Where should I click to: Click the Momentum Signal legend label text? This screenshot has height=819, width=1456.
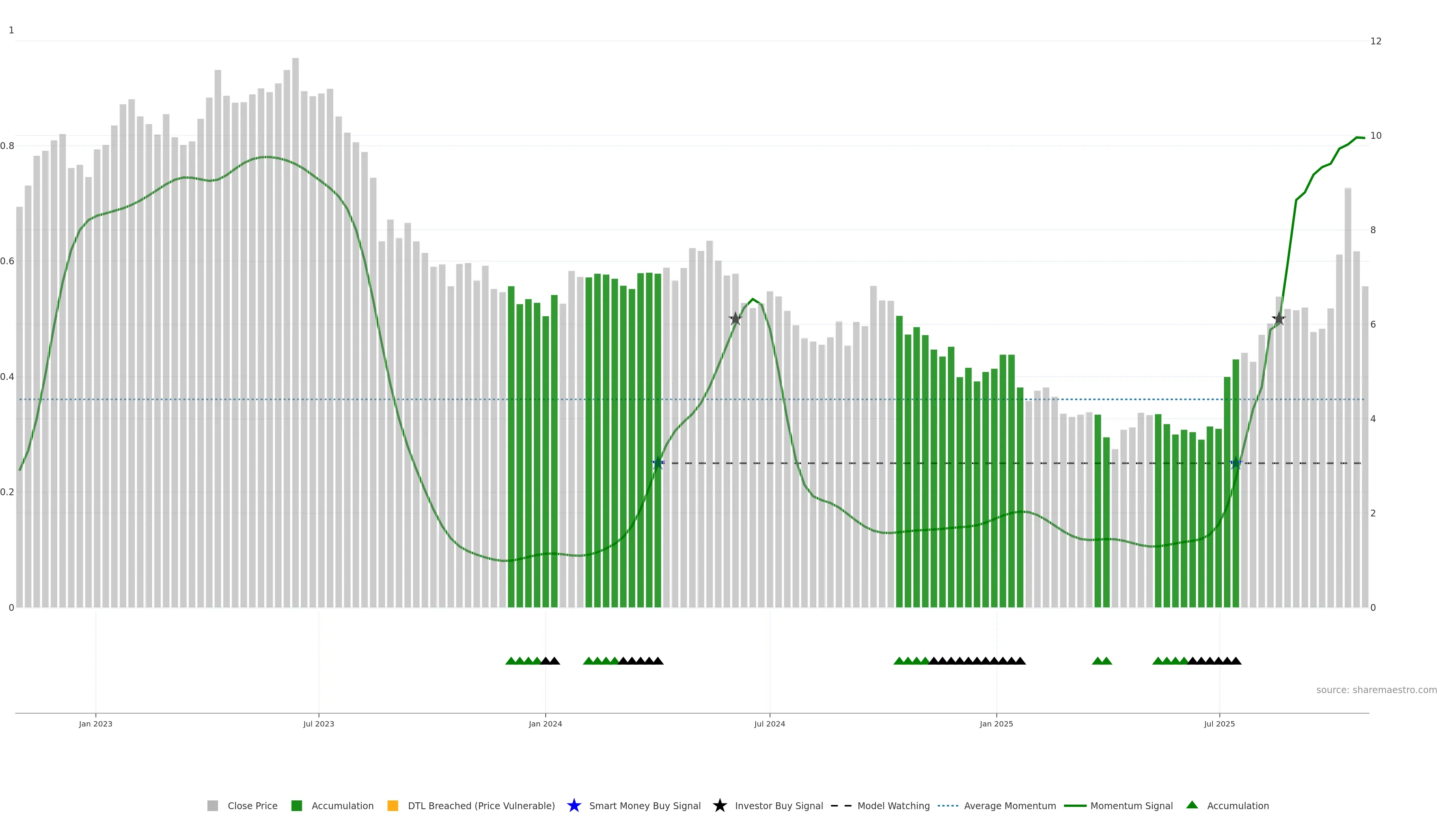click(1131, 805)
